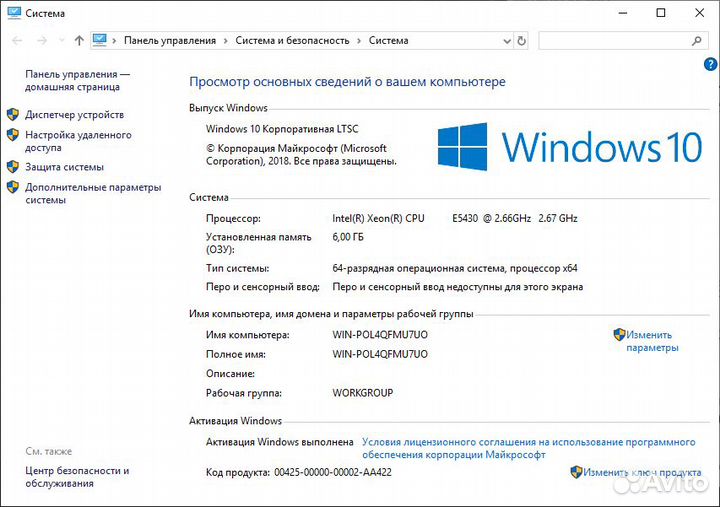The height and width of the screenshot is (507, 720).
Task: Expand chevron after Система и безопасность
Action: click(359, 41)
